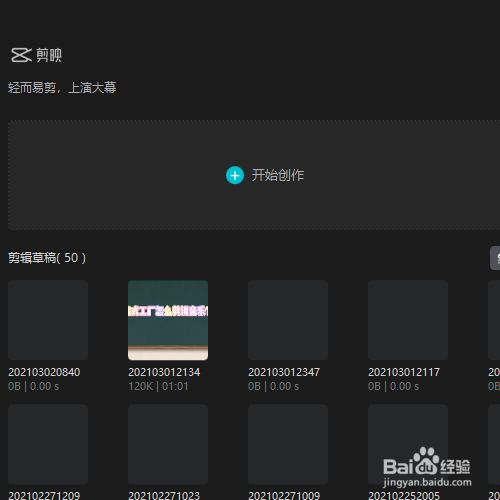500x500 pixels.
Task: Open draft thumbnail 202103012347
Action: (288, 320)
